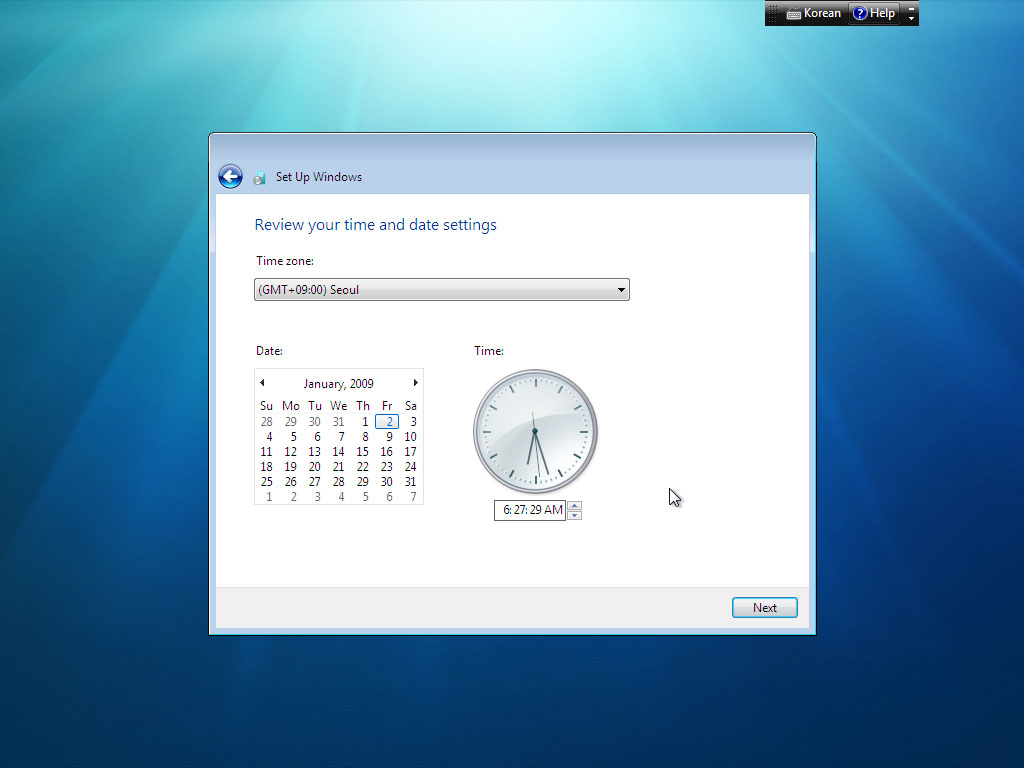Select January 21 on the calendar
The height and width of the screenshot is (768, 1024).
click(x=338, y=467)
